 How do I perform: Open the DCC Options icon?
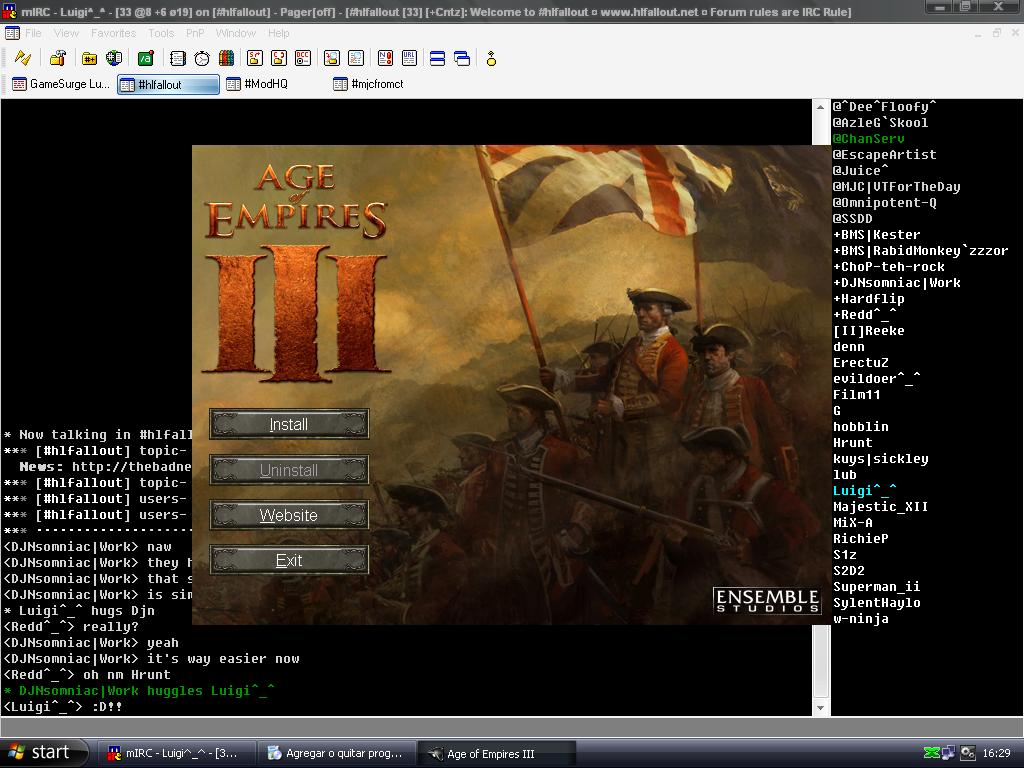tap(303, 59)
